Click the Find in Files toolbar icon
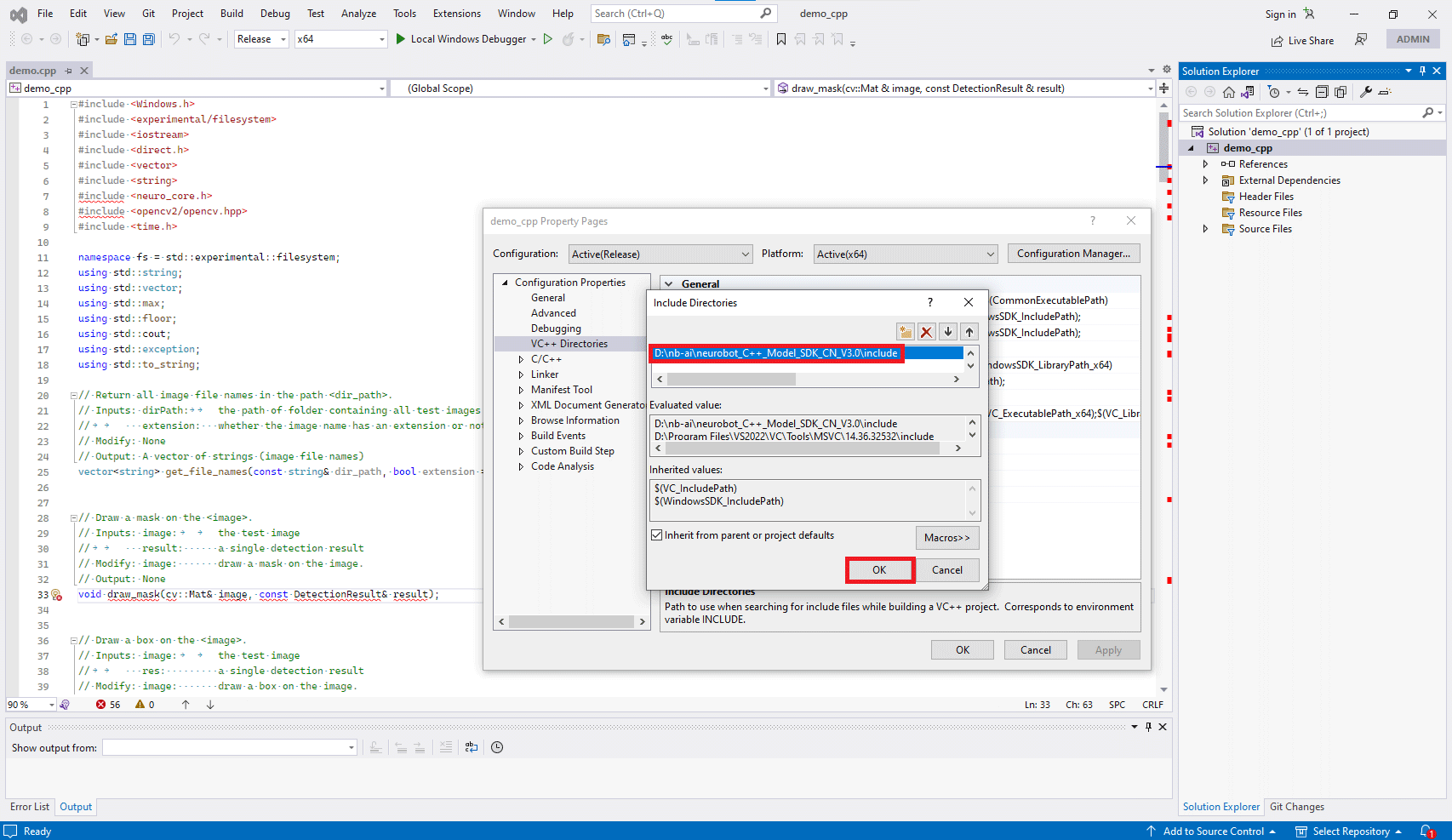 (603, 39)
